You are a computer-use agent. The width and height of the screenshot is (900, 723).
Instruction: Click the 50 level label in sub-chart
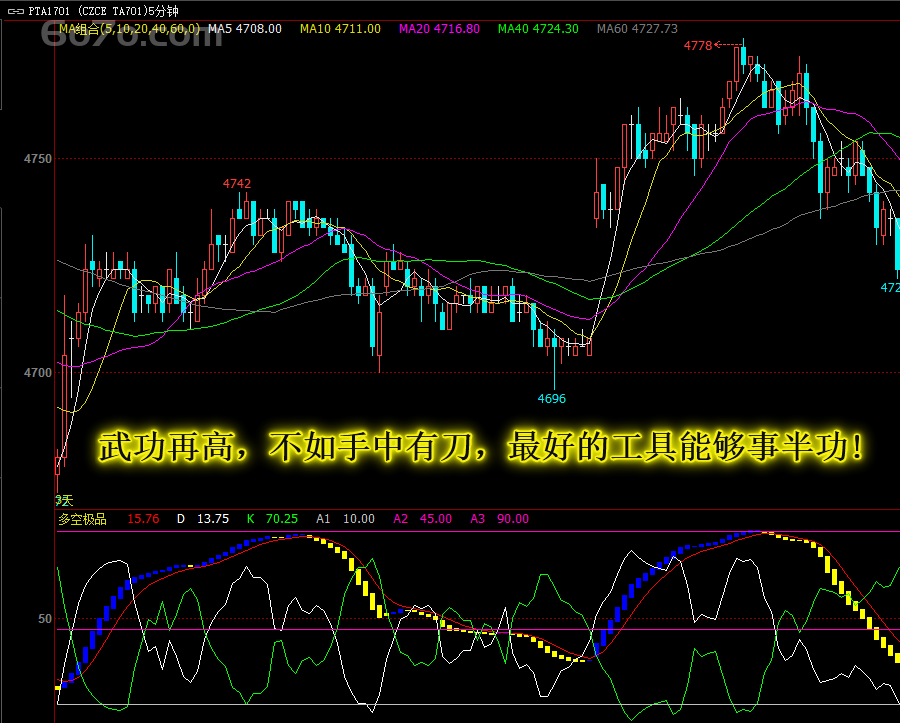tap(45, 619)
